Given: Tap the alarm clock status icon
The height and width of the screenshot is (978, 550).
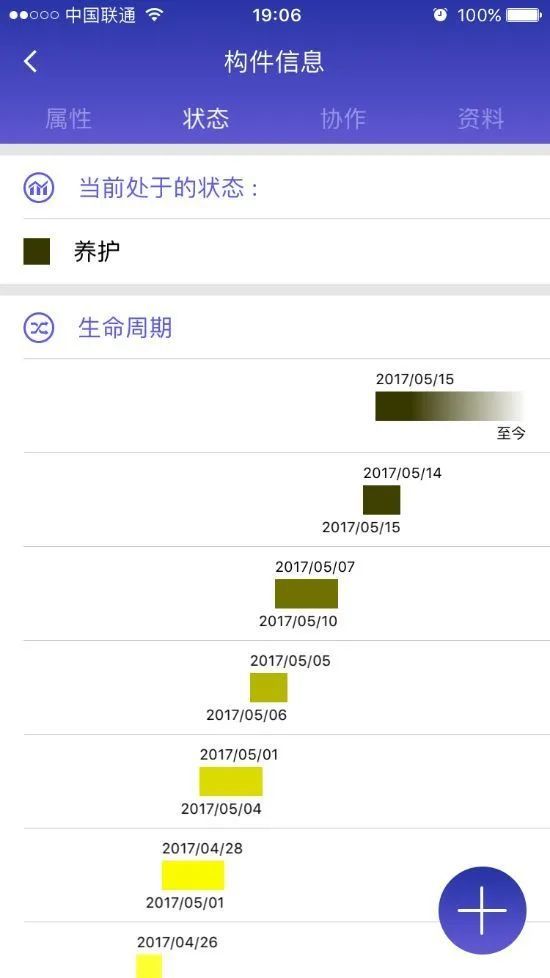Looking at the screenshot, I should coord(440,15).
